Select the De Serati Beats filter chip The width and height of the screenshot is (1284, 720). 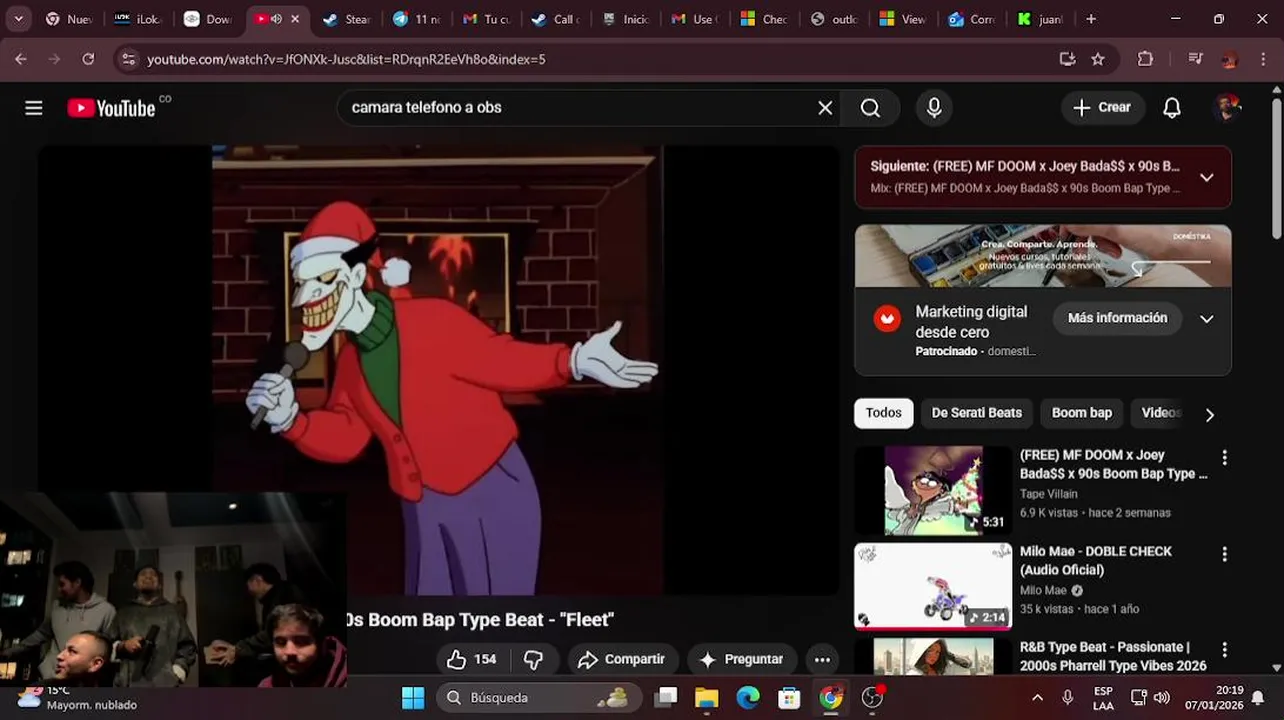977,413
